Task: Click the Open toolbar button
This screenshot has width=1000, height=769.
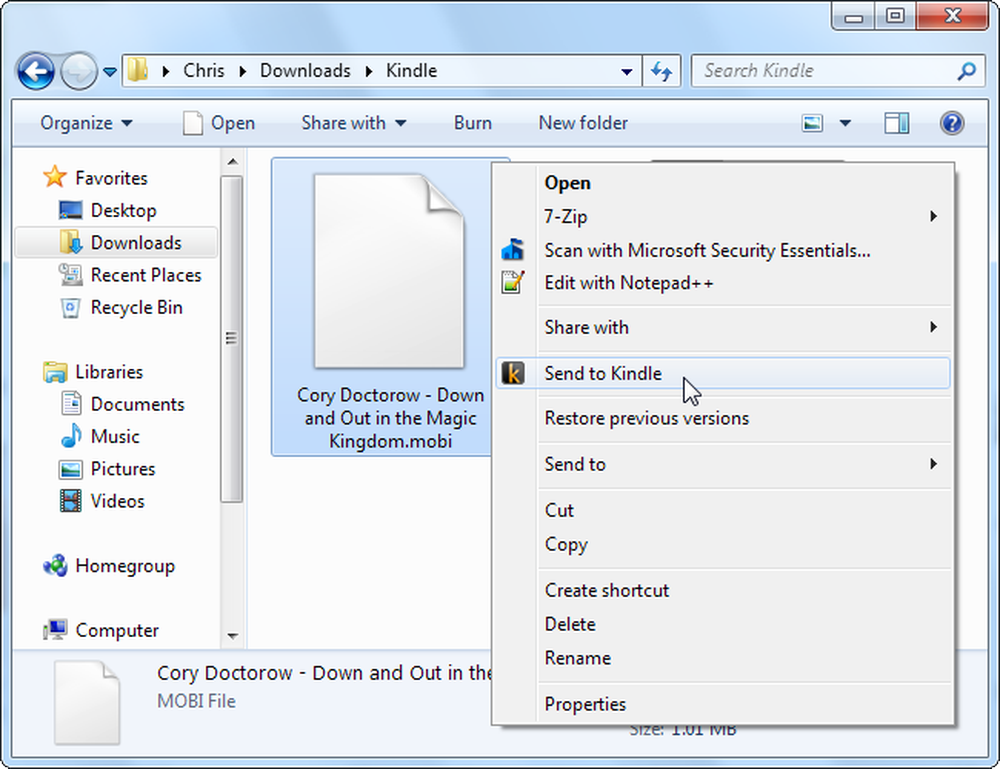Action: pos(219,123)
